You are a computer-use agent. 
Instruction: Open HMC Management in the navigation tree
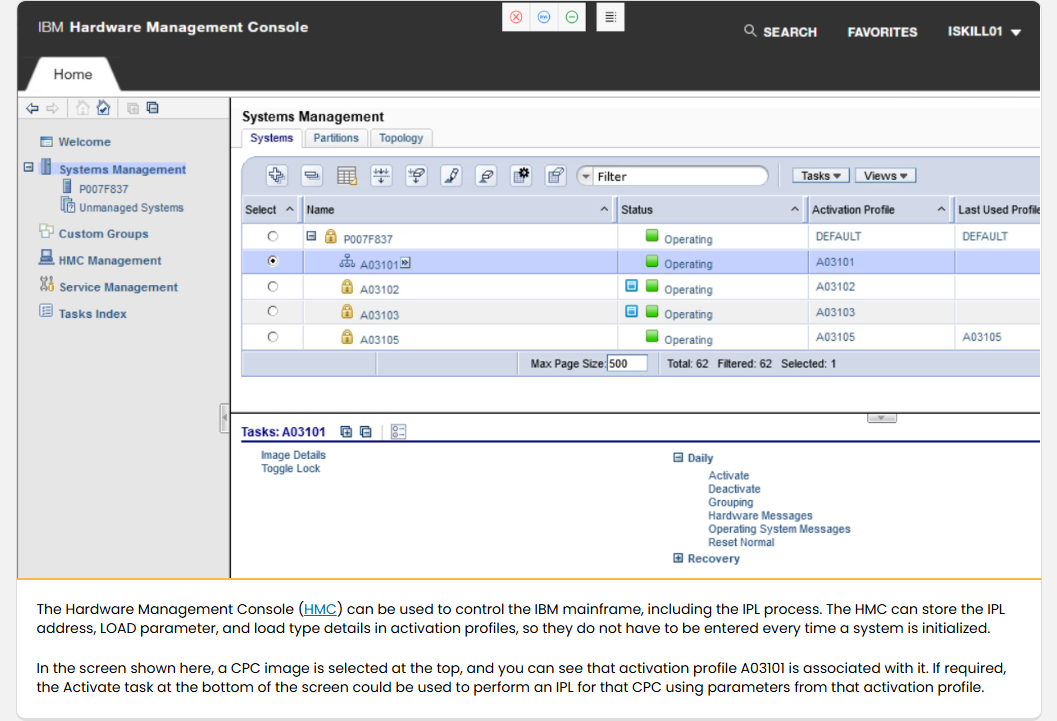110,261
